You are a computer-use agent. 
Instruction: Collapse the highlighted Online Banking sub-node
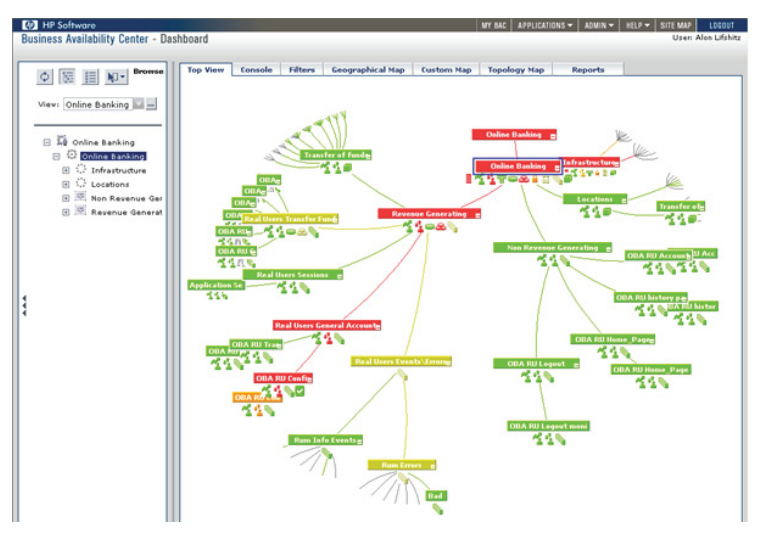57,157
